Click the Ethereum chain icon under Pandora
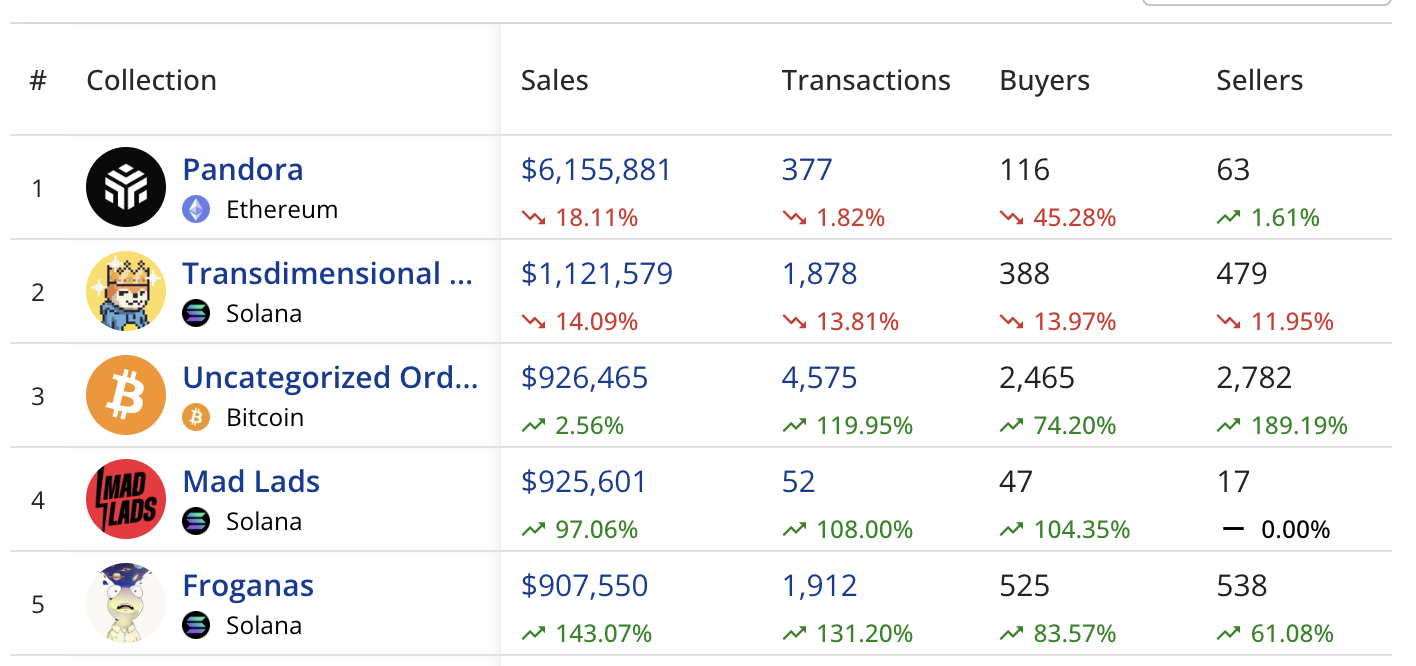This screenshot has height=666, width=1416. 196,209
